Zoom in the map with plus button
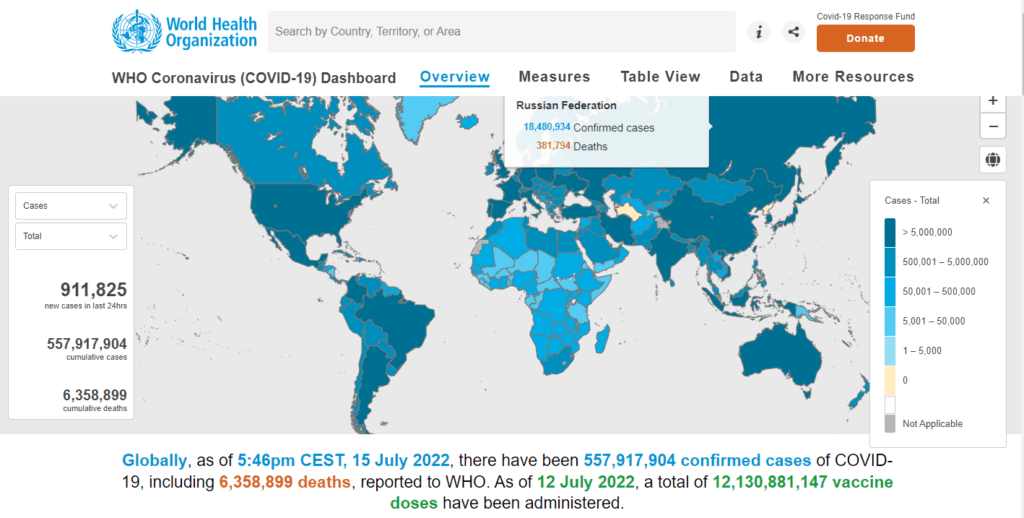 pos(993,101)
